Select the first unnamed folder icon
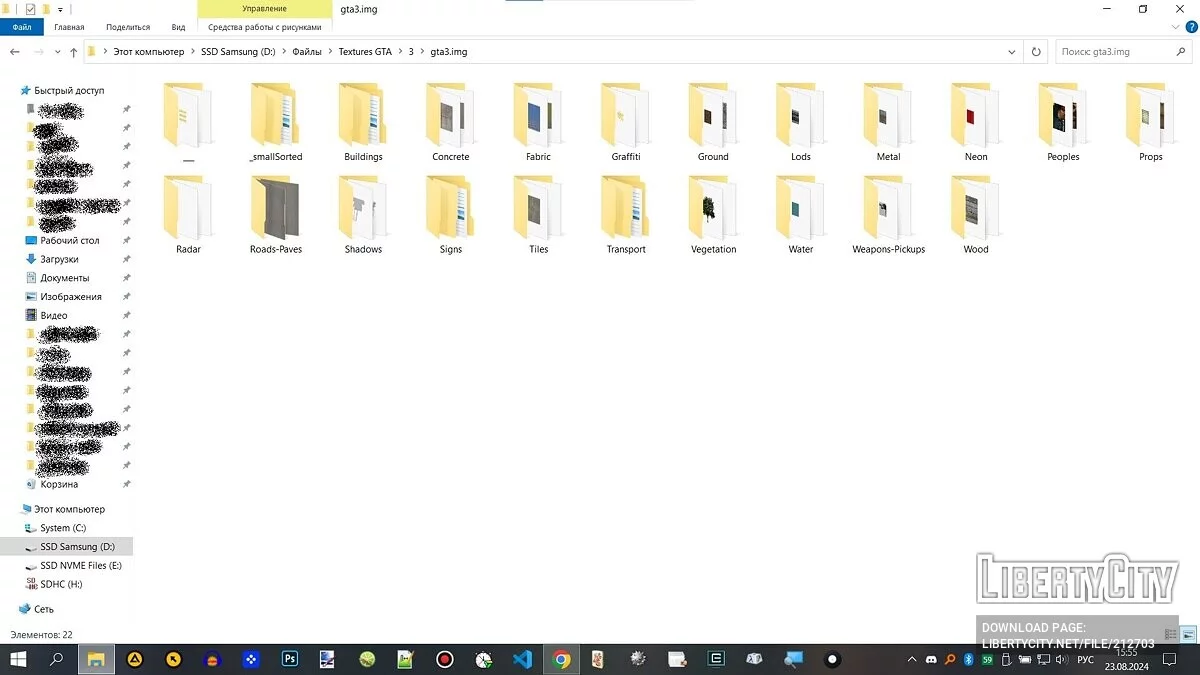This screenshot has width=1200, height=675. tap(188, 115)
